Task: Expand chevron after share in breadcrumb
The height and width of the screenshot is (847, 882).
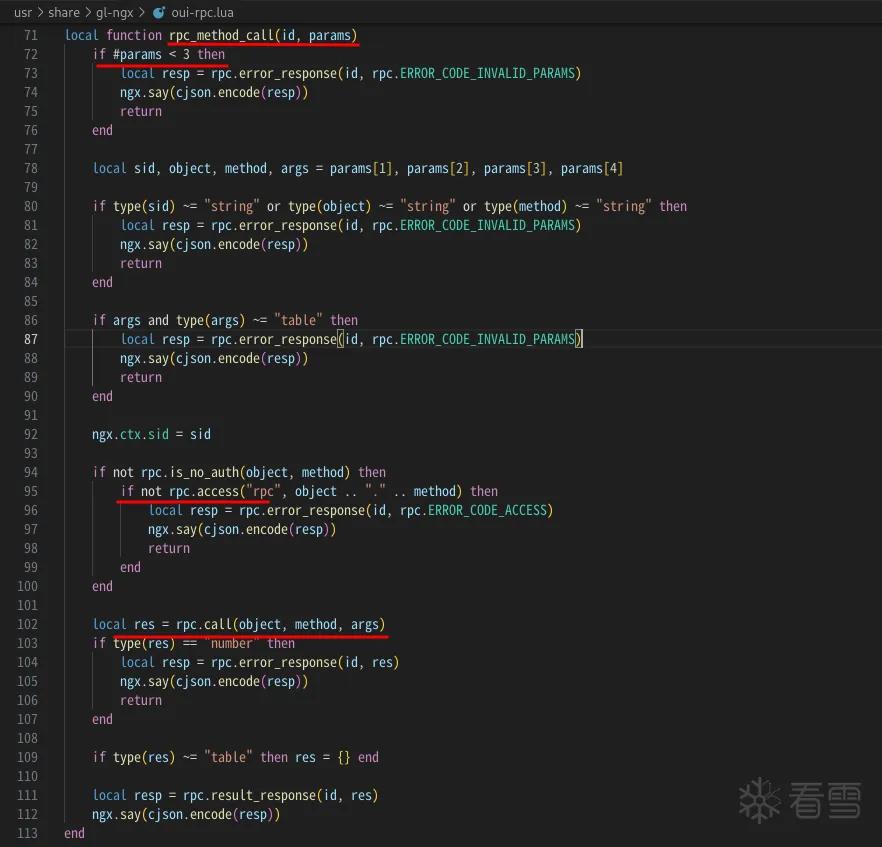Action: tap(88, 12)
